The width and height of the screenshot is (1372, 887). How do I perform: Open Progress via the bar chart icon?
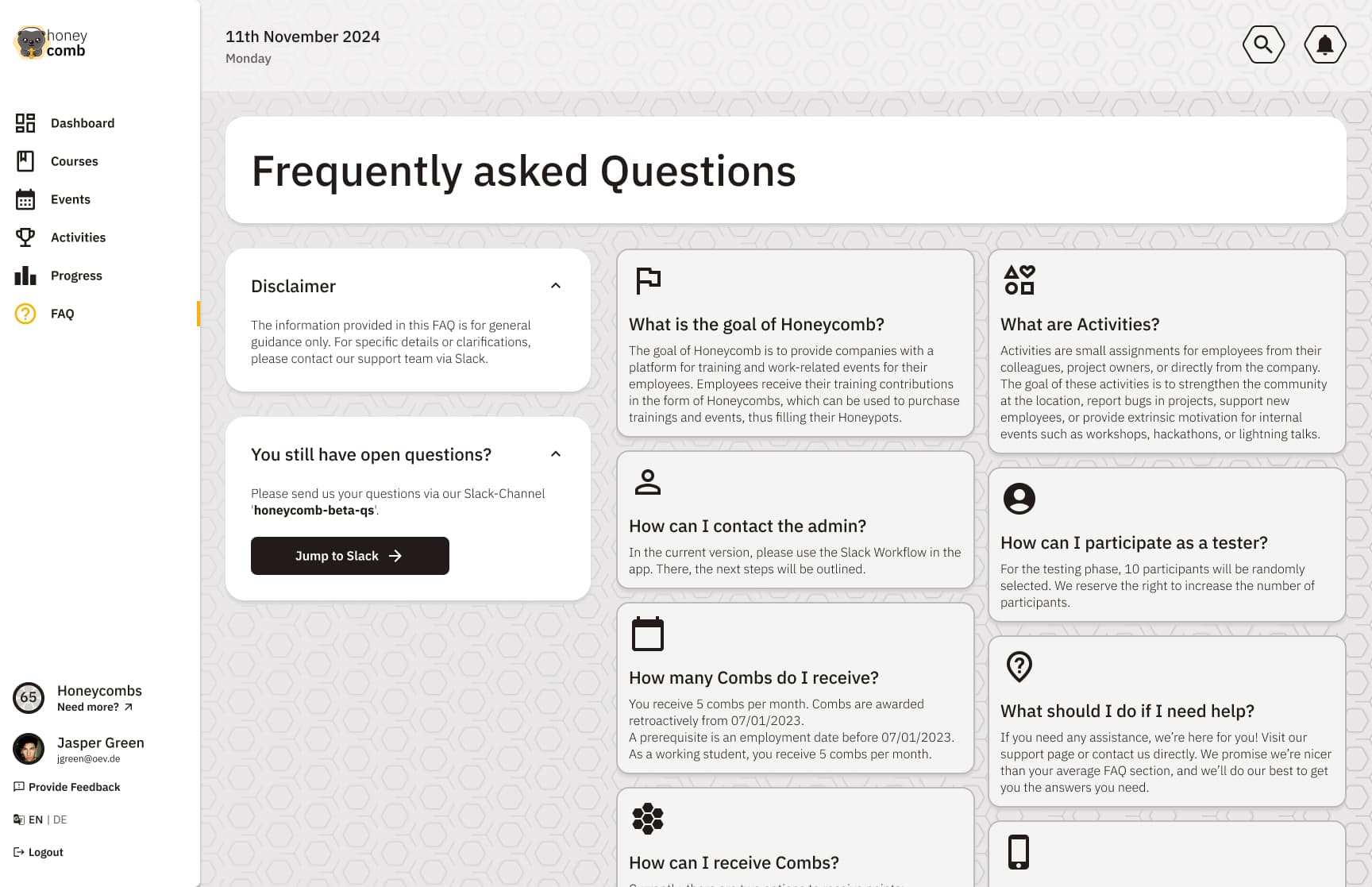(25, 276)
